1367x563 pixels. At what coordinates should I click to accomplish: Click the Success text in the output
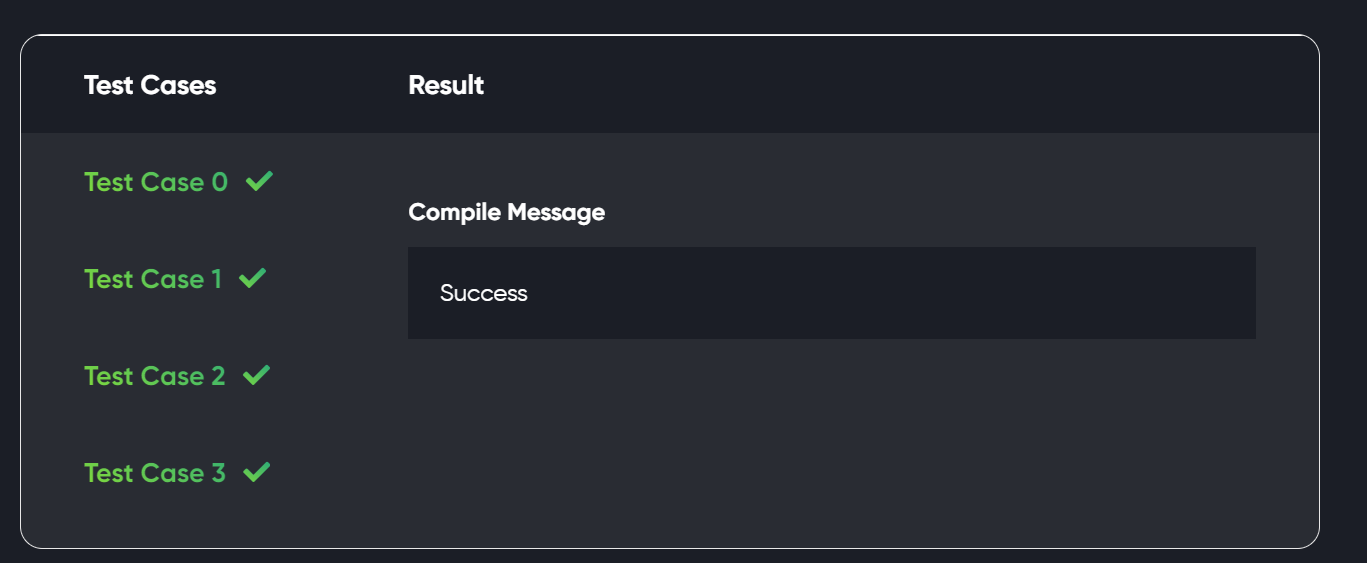click(483, 293)
